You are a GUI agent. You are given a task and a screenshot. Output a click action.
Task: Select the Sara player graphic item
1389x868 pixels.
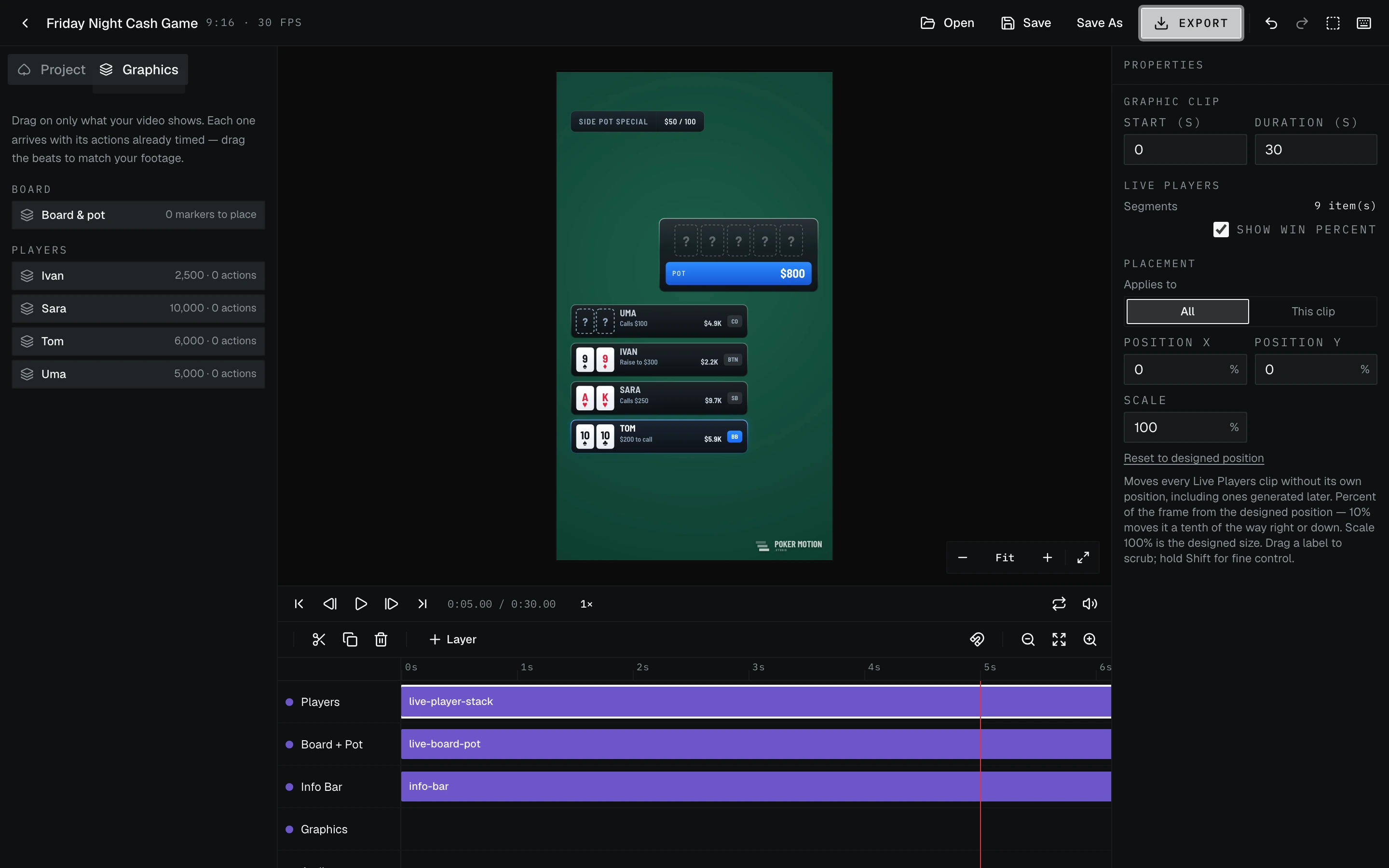pyautogui.click(x=138, y=308)
